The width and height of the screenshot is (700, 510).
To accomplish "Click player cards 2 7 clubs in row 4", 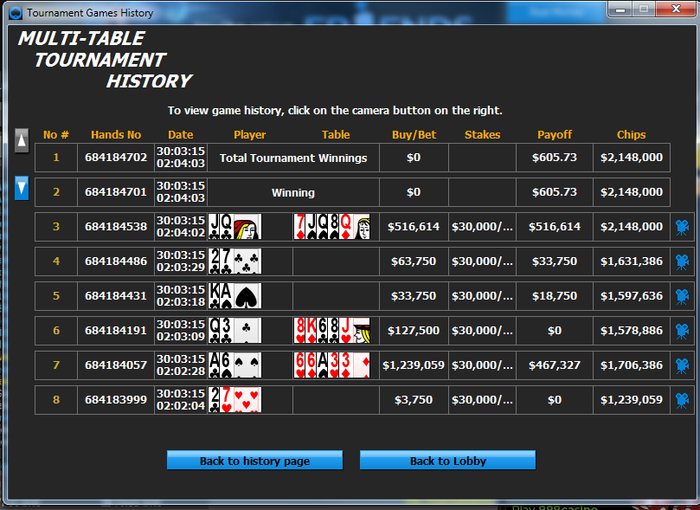I will pyautogui.click(x=235, y=261).
